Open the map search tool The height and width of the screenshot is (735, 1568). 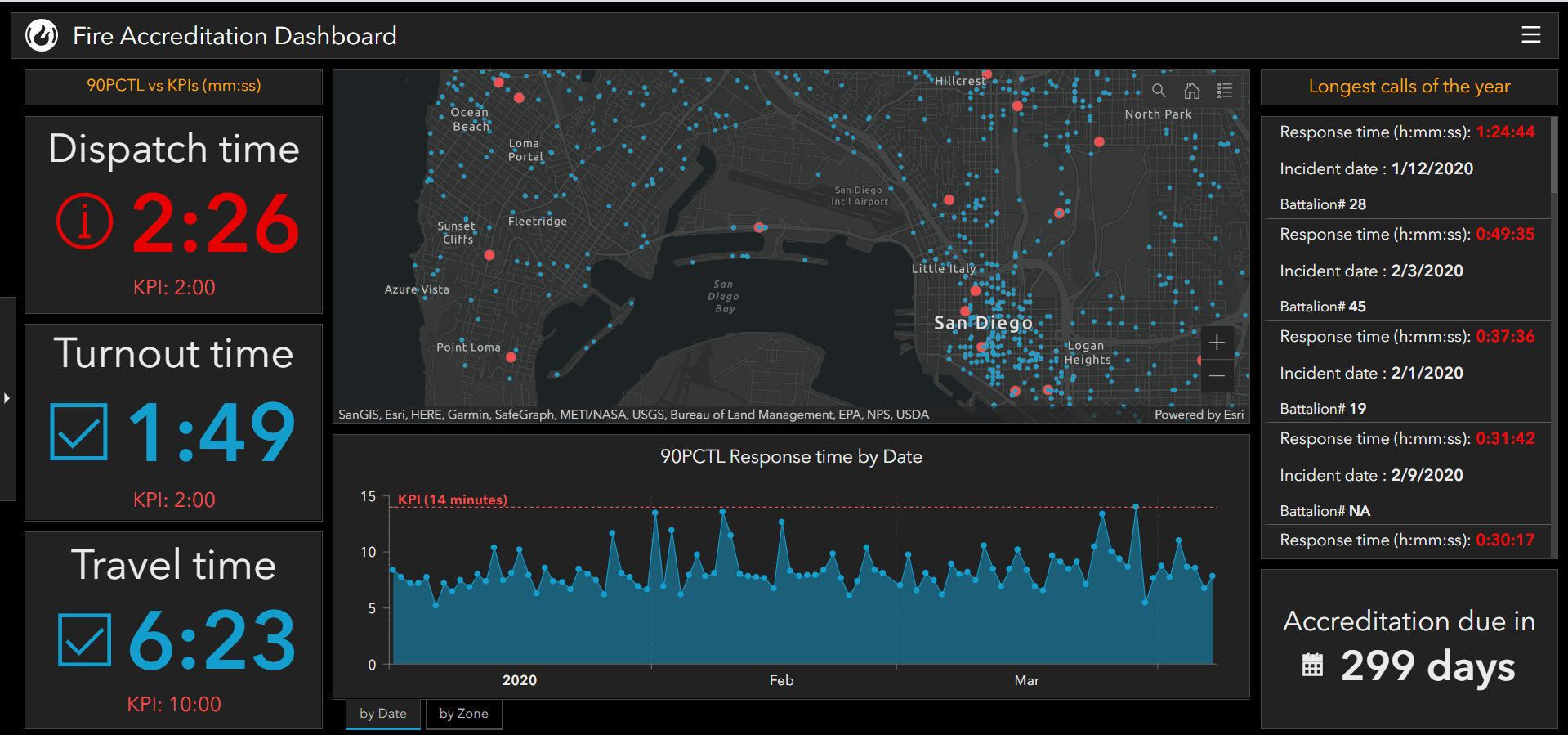pyautogui.click(x=1159, y=91)
